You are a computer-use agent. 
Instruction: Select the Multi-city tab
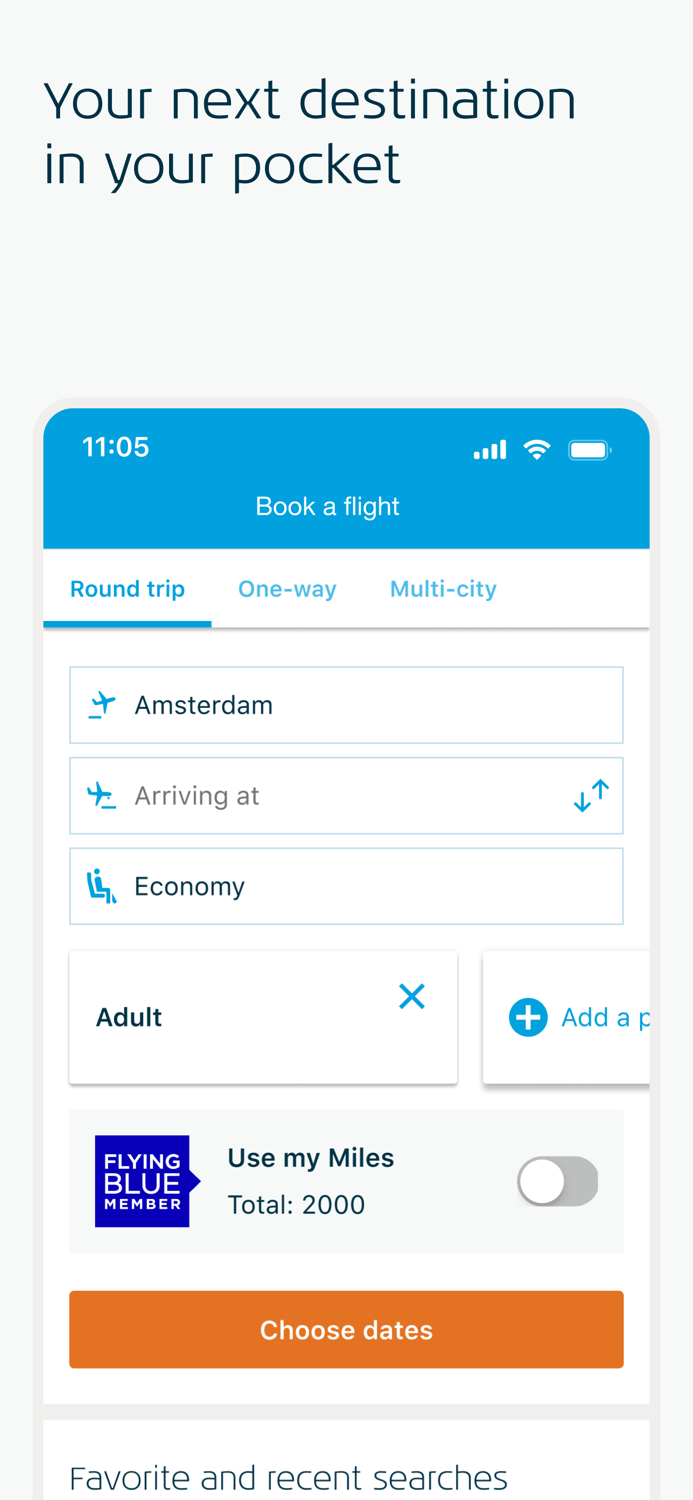click(x=443, y=589)
